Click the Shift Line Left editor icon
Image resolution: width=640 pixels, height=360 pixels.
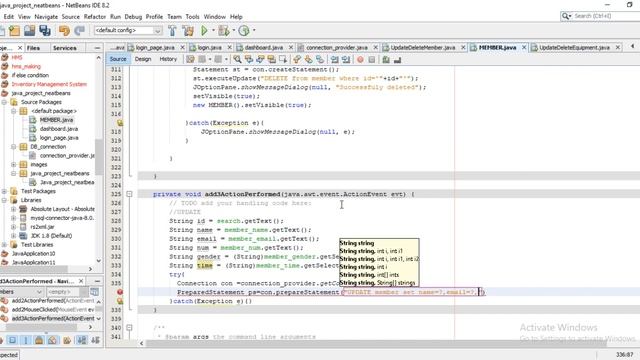pos(335,60)
